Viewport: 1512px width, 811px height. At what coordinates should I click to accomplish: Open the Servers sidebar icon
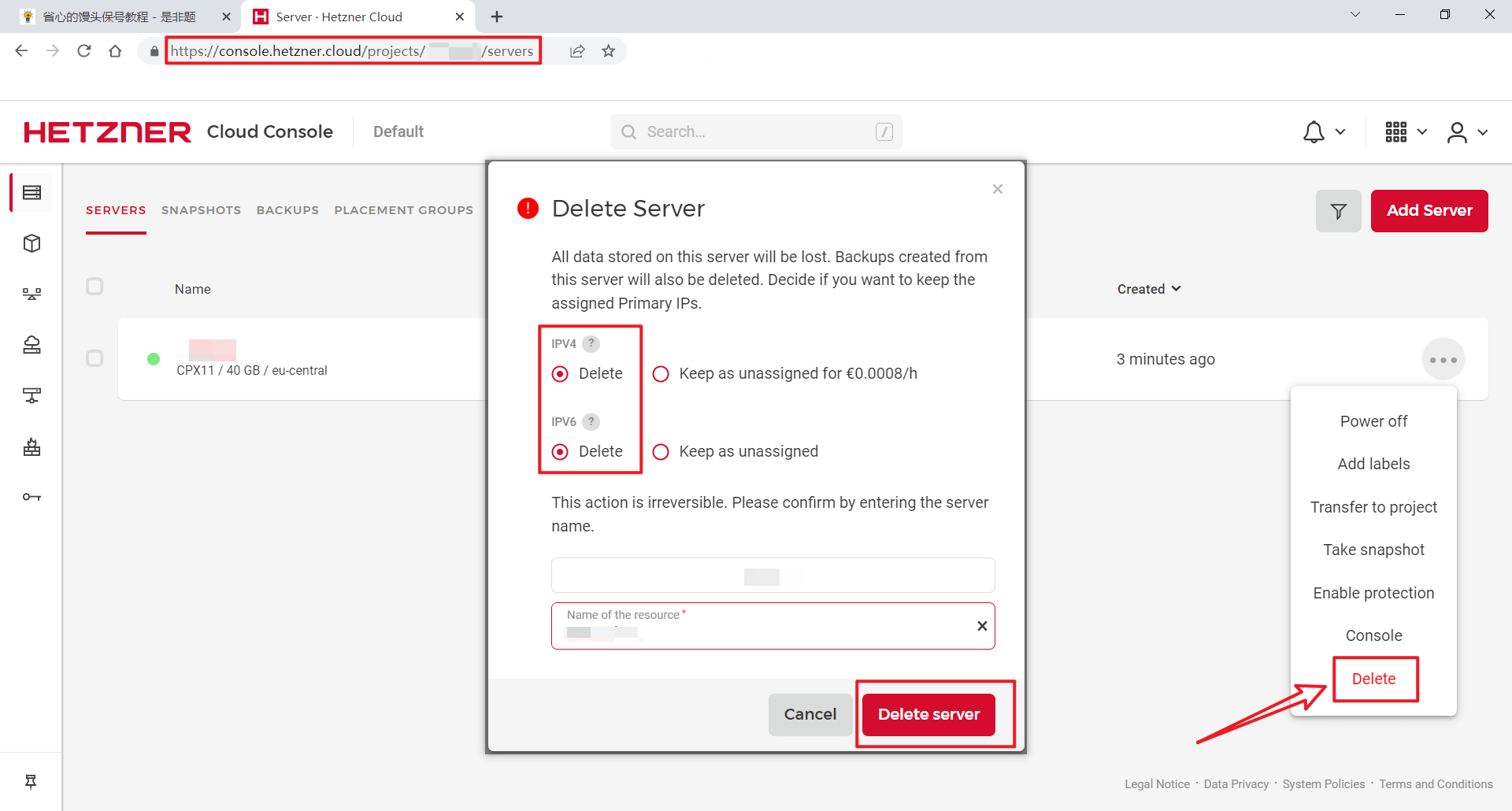point(32,193)
